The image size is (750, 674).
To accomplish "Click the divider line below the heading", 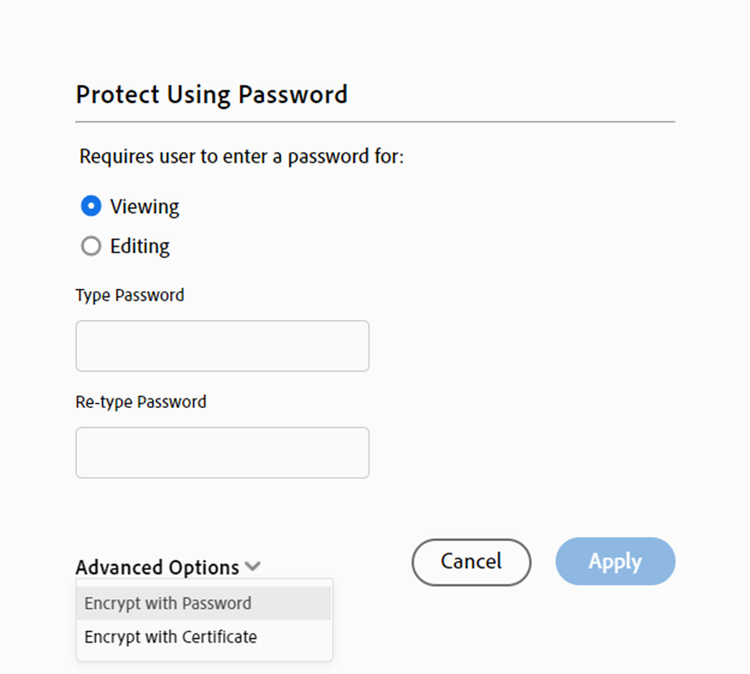I will click(375, 122).
